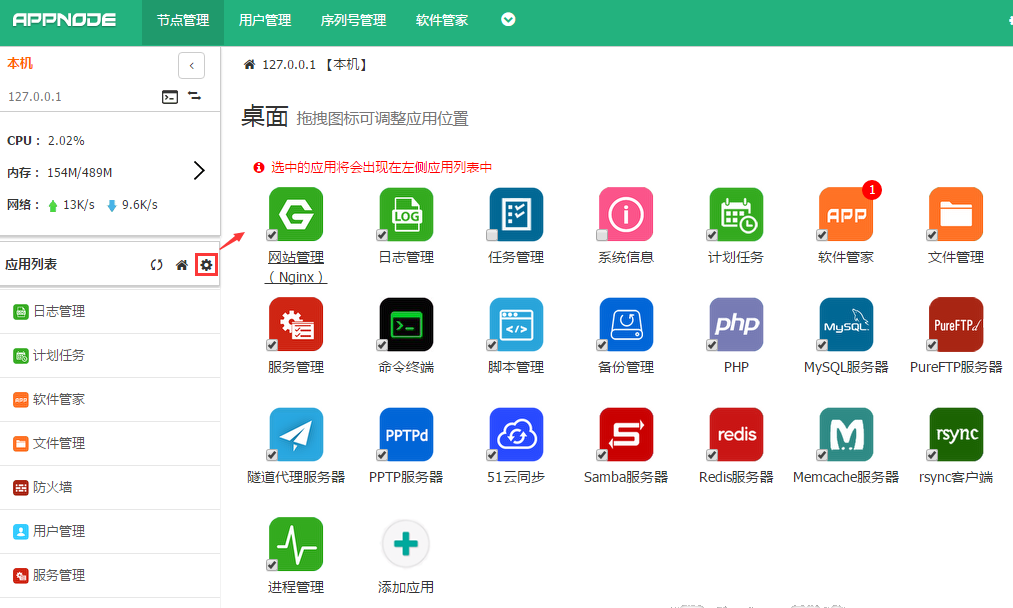Uncheck the 日志管理 desktop icon checkbox

pyautogui.click(x=382, y=235)
